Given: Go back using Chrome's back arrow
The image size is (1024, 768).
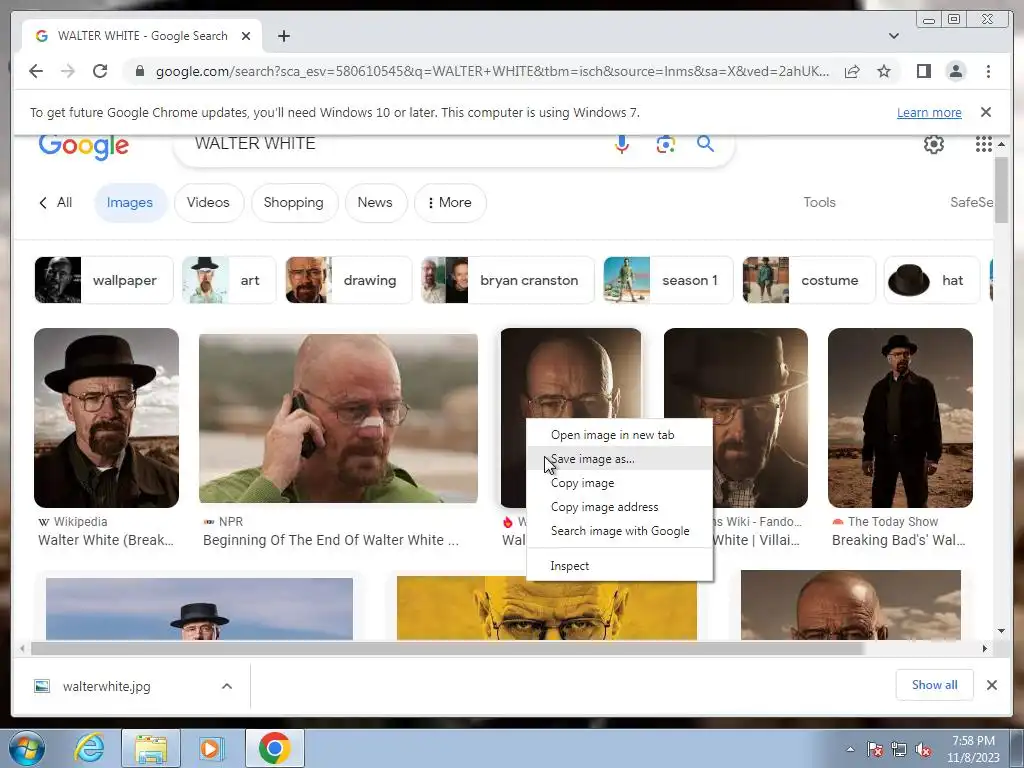Looking at the screenshot, I should pos(36,71).
